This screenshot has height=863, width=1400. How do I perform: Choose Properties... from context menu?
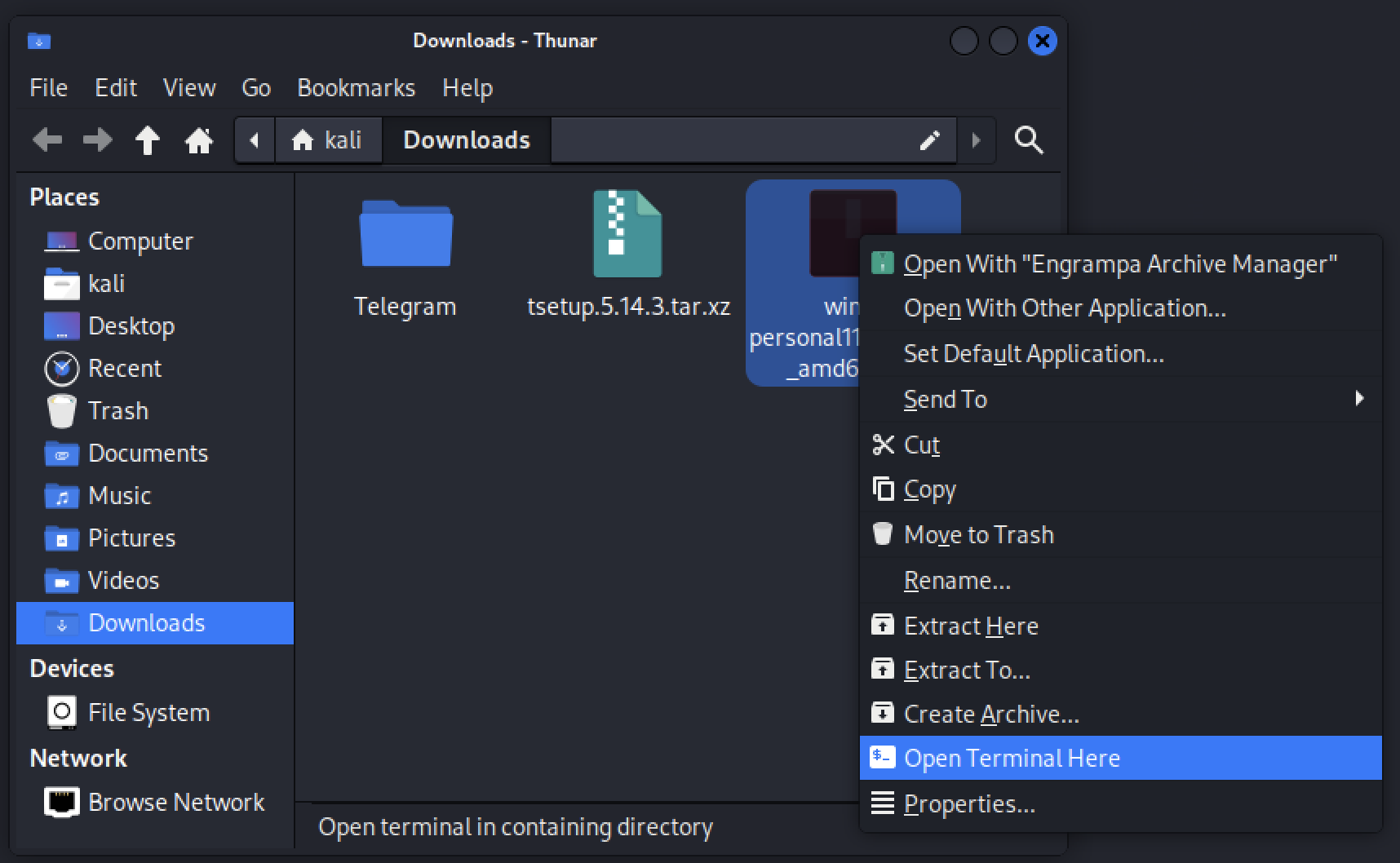coord(1121,804)
